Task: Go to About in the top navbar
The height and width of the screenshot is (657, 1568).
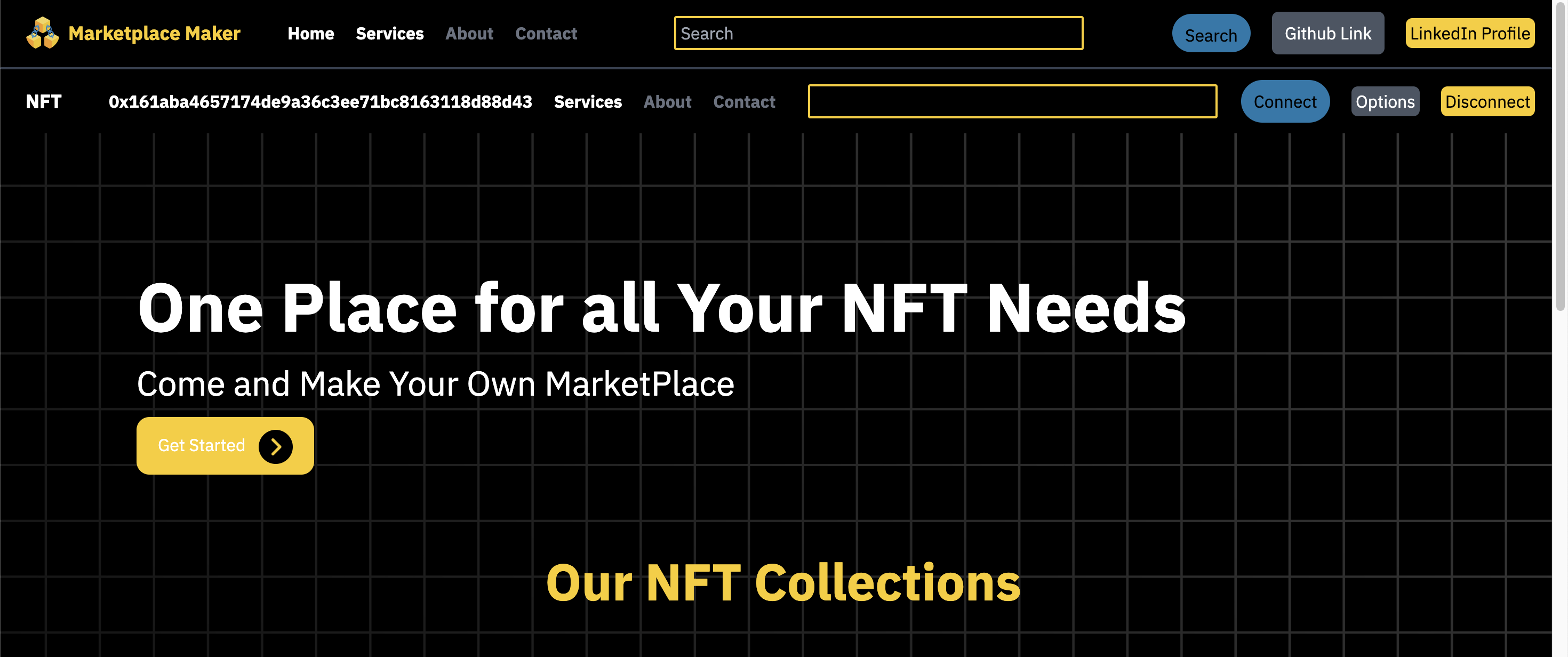Action: [x=469, y=34]
